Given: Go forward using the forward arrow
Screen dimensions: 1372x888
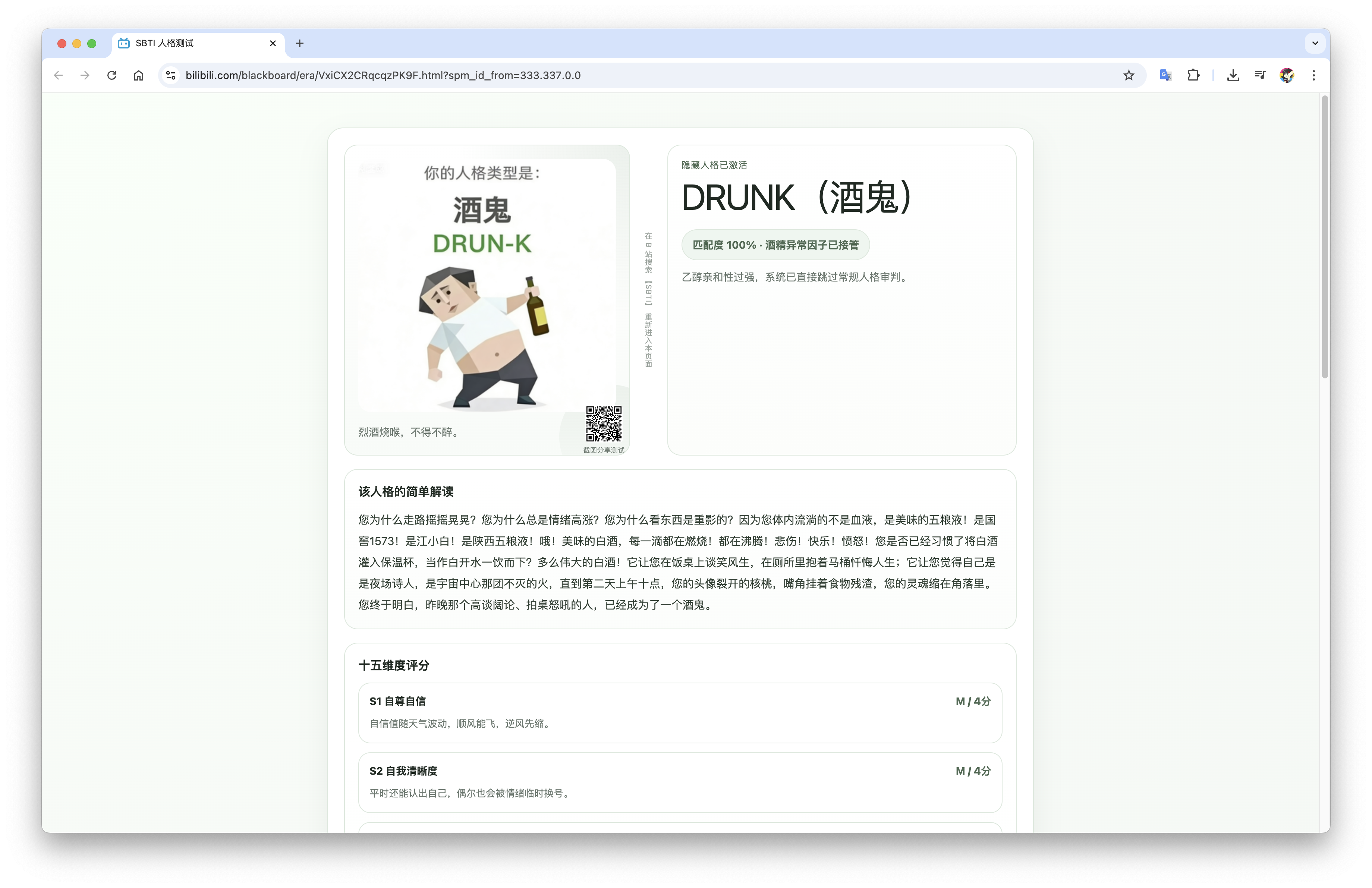Looking at the screenshot, I should click(x=85, y=75).
